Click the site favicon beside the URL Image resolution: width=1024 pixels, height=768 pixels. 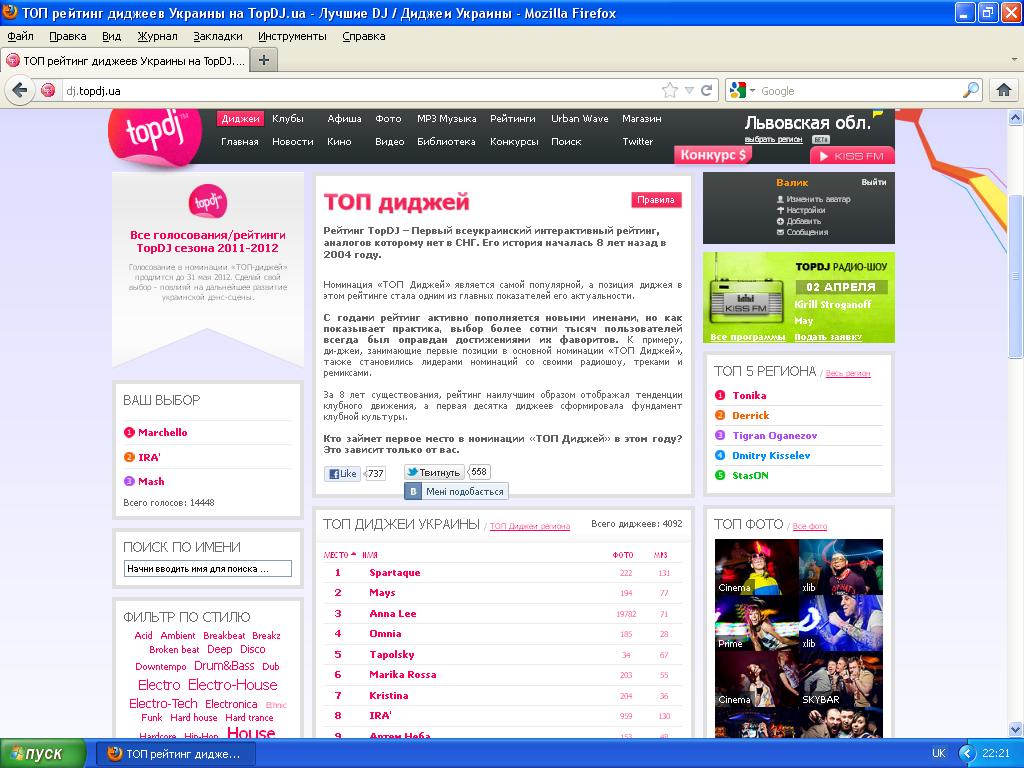click(x=48, y=90)
